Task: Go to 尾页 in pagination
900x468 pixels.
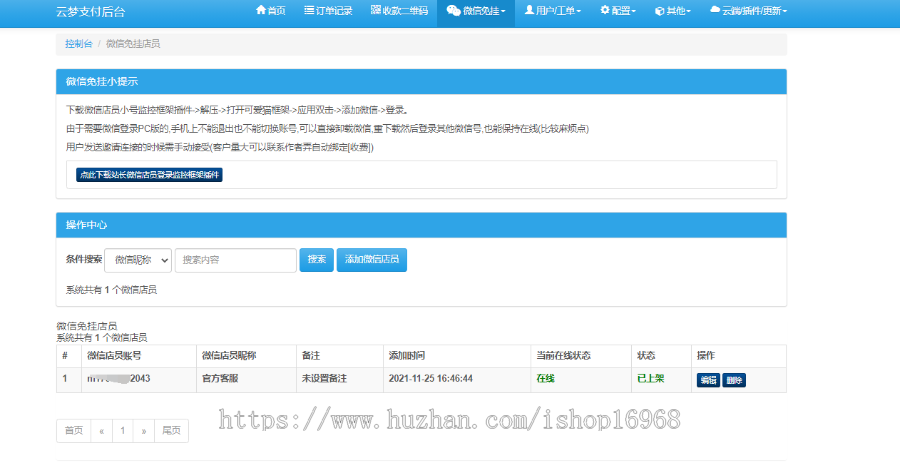Action: [172, 431]
